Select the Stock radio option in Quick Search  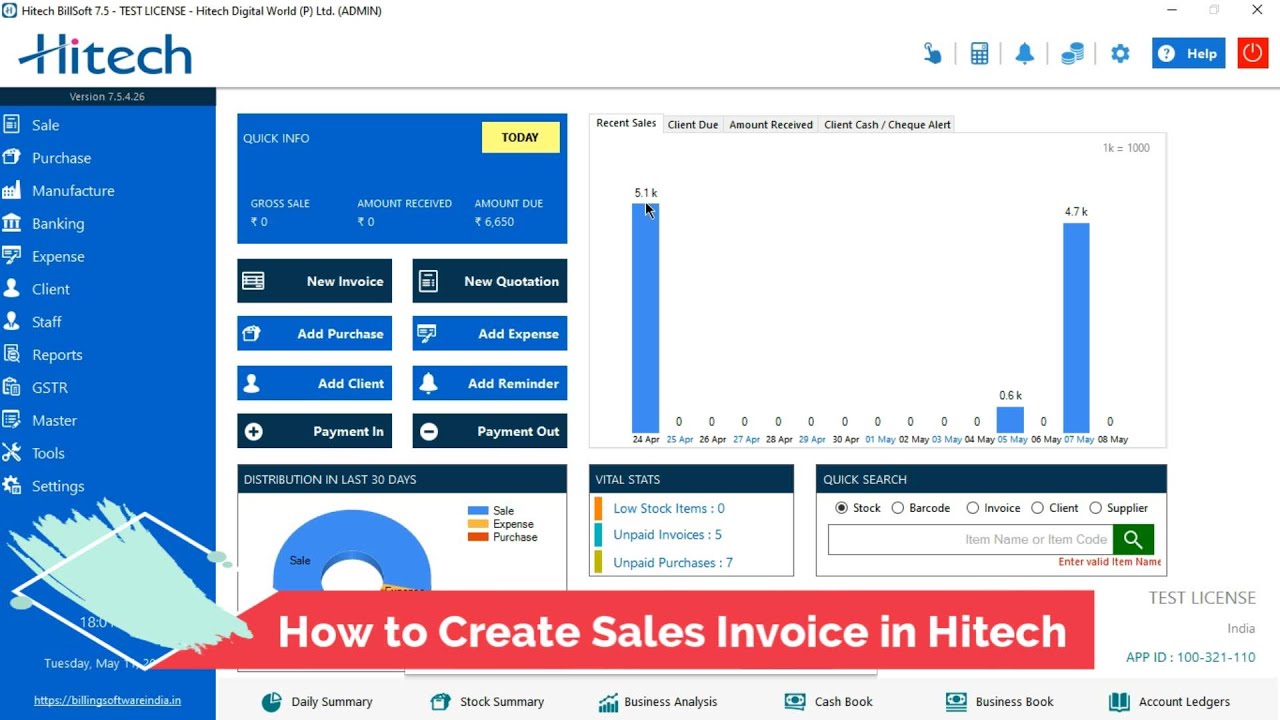coord(842,508)
